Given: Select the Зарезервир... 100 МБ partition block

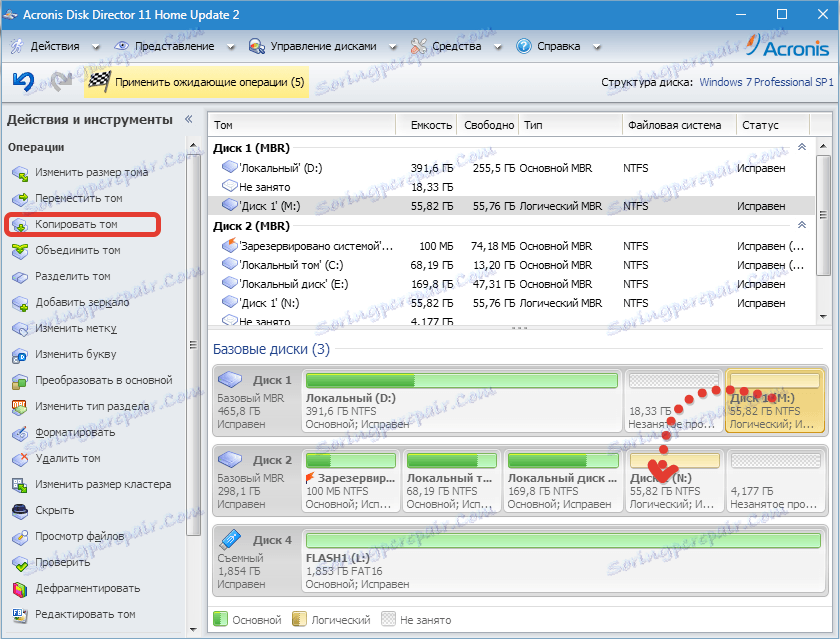Looking at the screenshot, I should pos(351,482).
